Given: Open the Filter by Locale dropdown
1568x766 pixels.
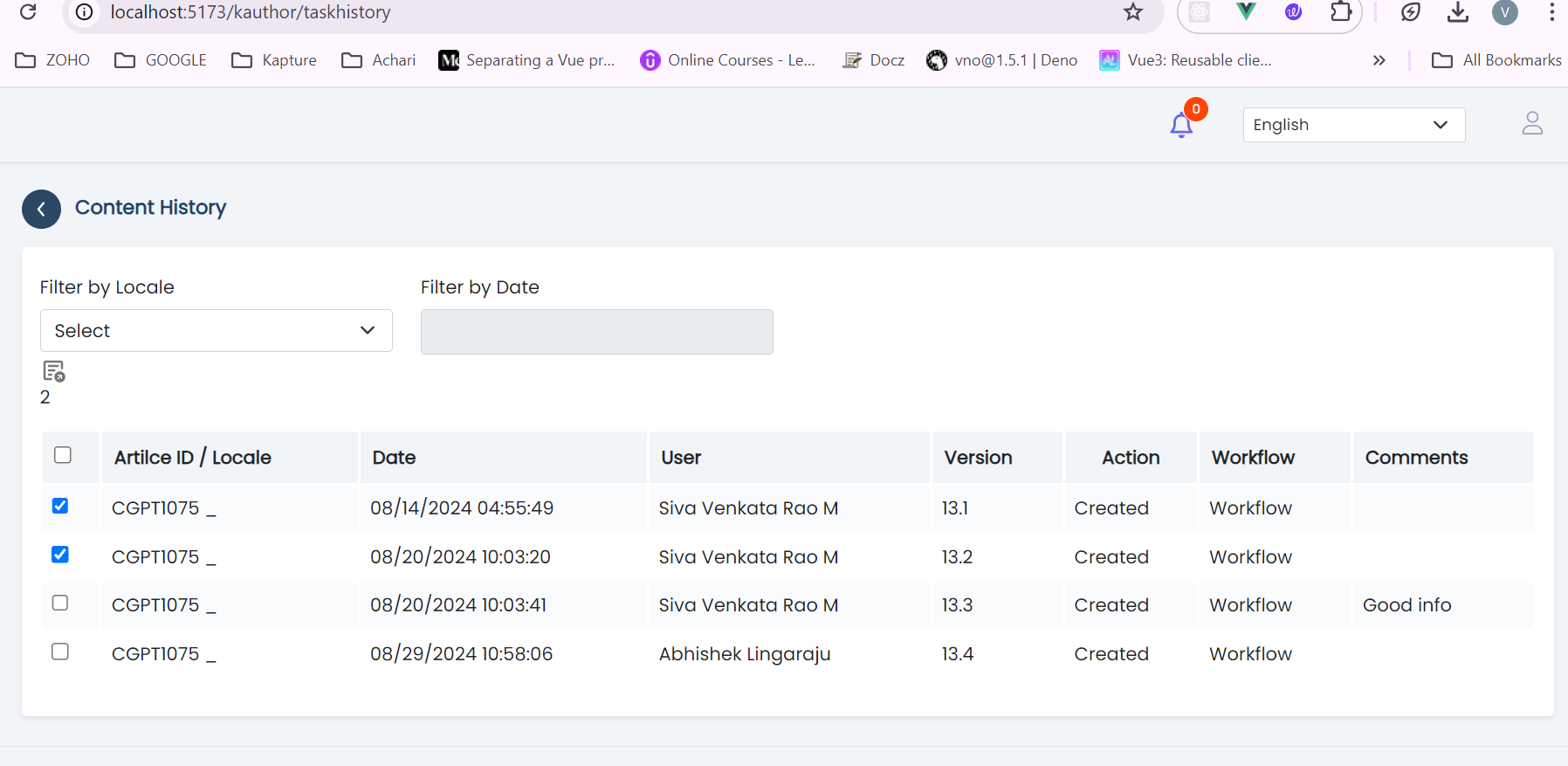Looking at the screenshot, I should [x=216, y=331].
